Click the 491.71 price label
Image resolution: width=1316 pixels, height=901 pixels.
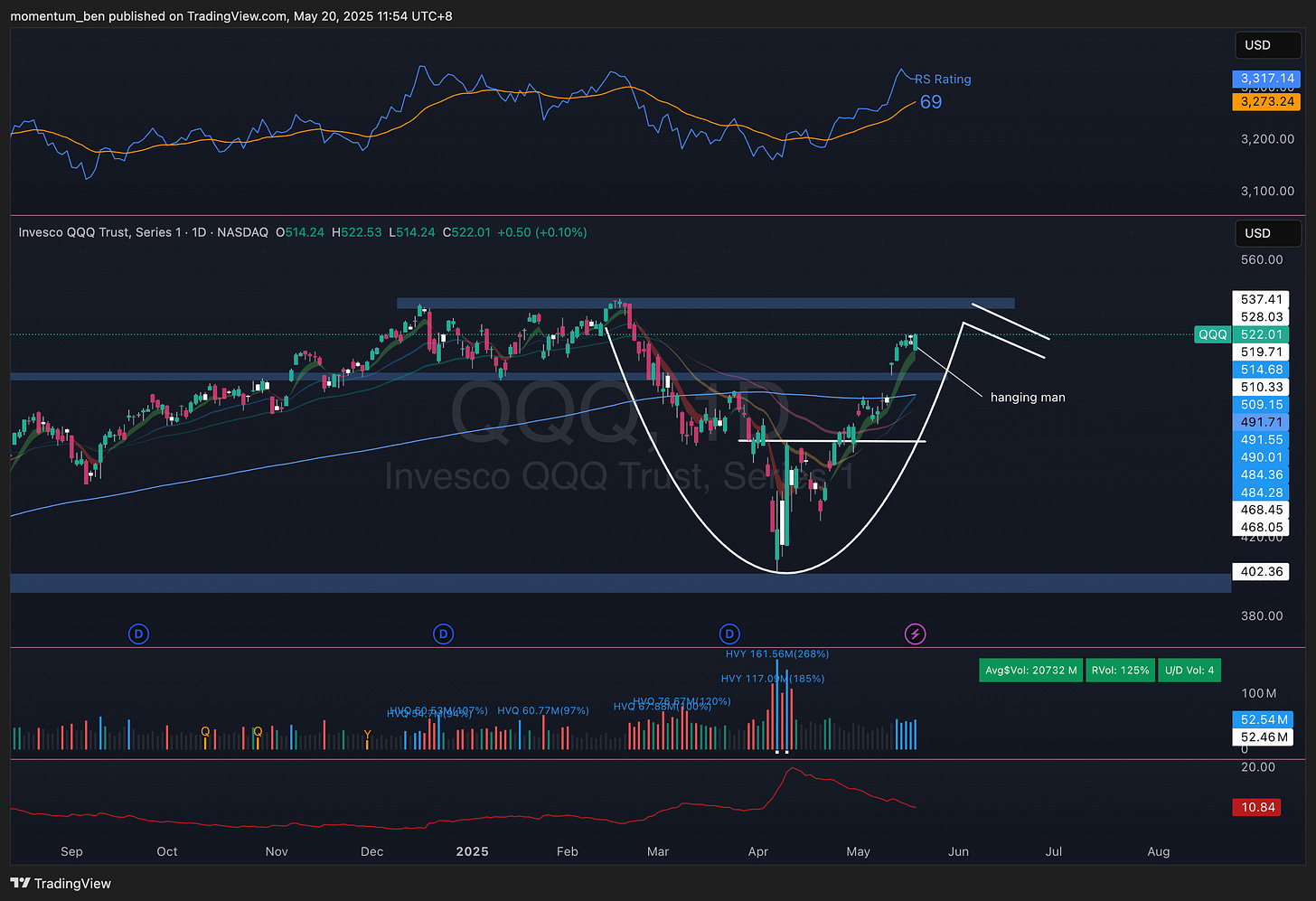(x=1262, y=422)
